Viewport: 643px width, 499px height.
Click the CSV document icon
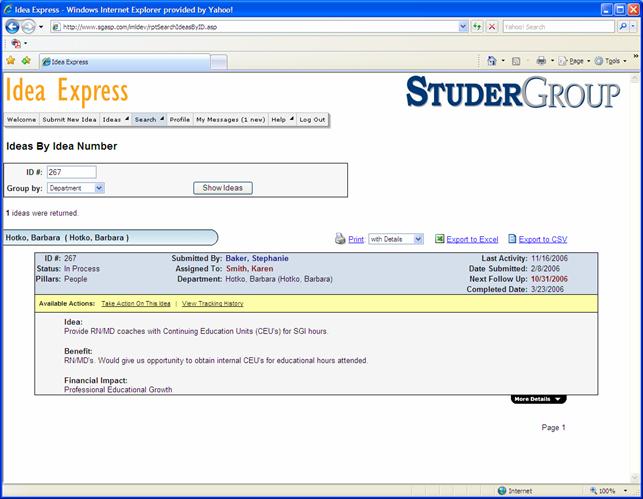tap(512, 239)
